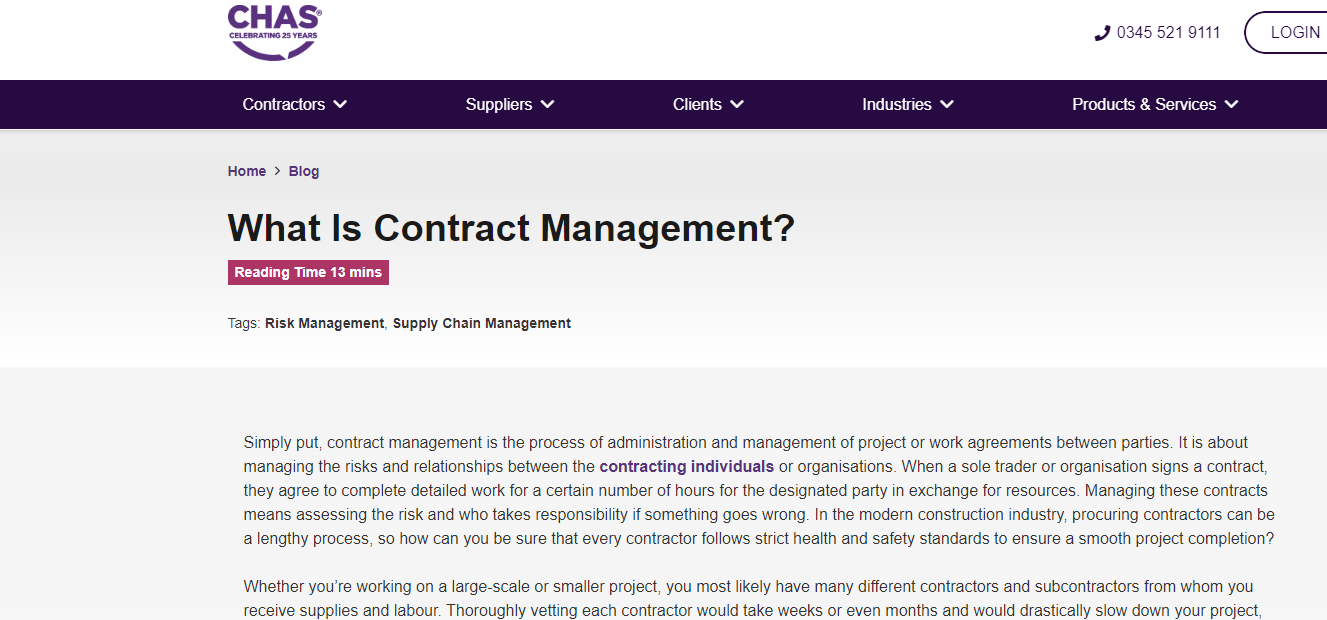Expand the Clients chevron arrow
The width and height of the screenshot is (1327, 620).
click(x=737, y=104)
